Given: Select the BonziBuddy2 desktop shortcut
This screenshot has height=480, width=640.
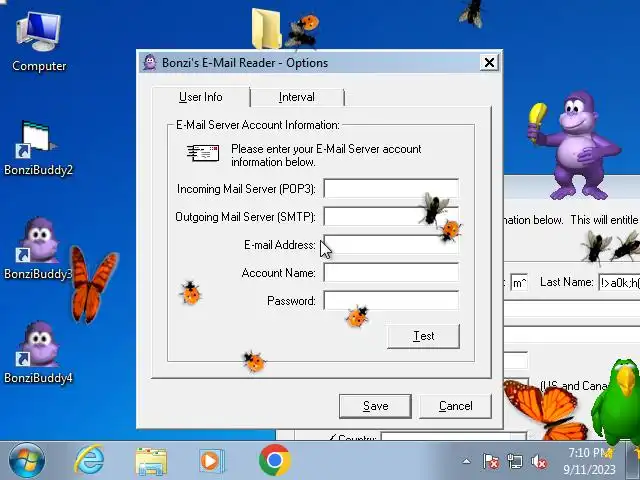Looking at the screenshot, I should (x=38, y=149).
